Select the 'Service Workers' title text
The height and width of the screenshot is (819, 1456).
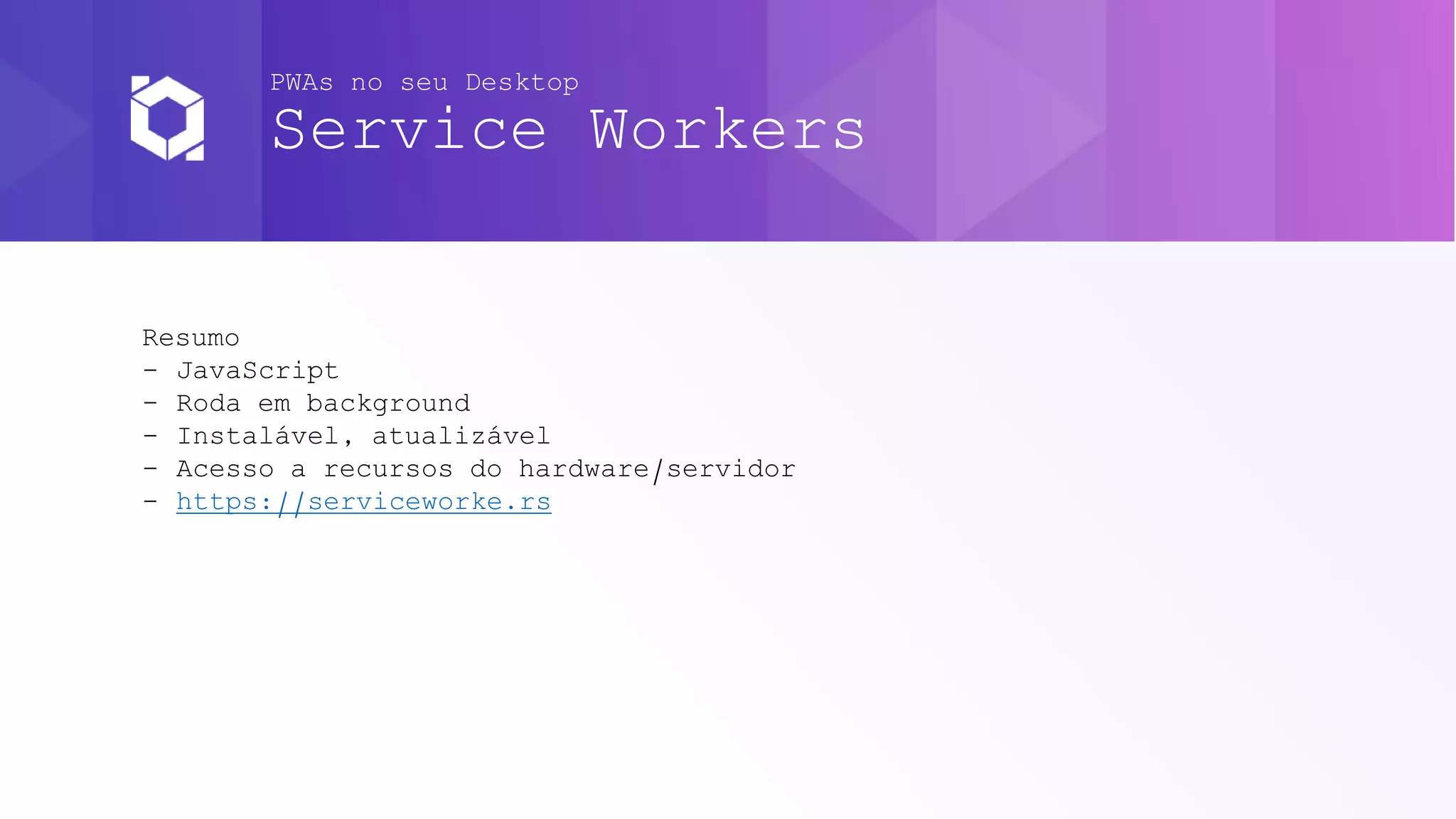[568, 130]
